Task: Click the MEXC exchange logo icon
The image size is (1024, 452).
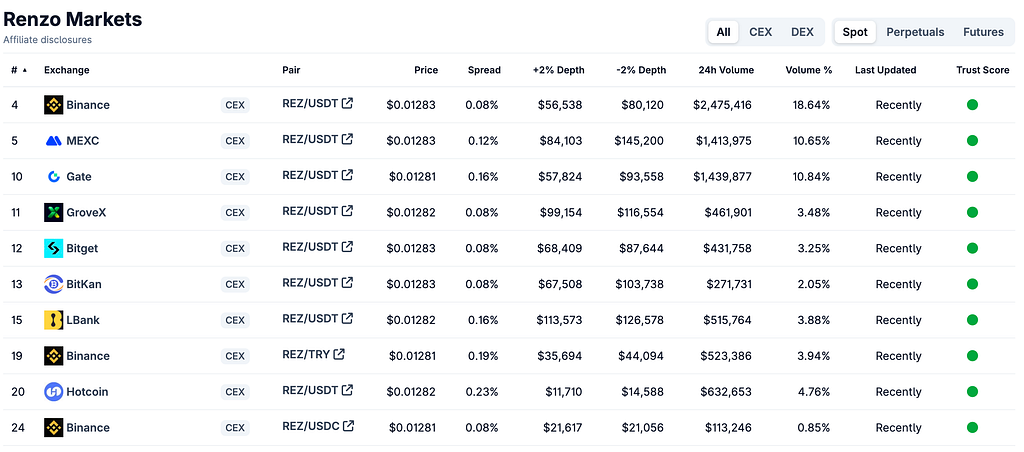Action: click(54, 140)
